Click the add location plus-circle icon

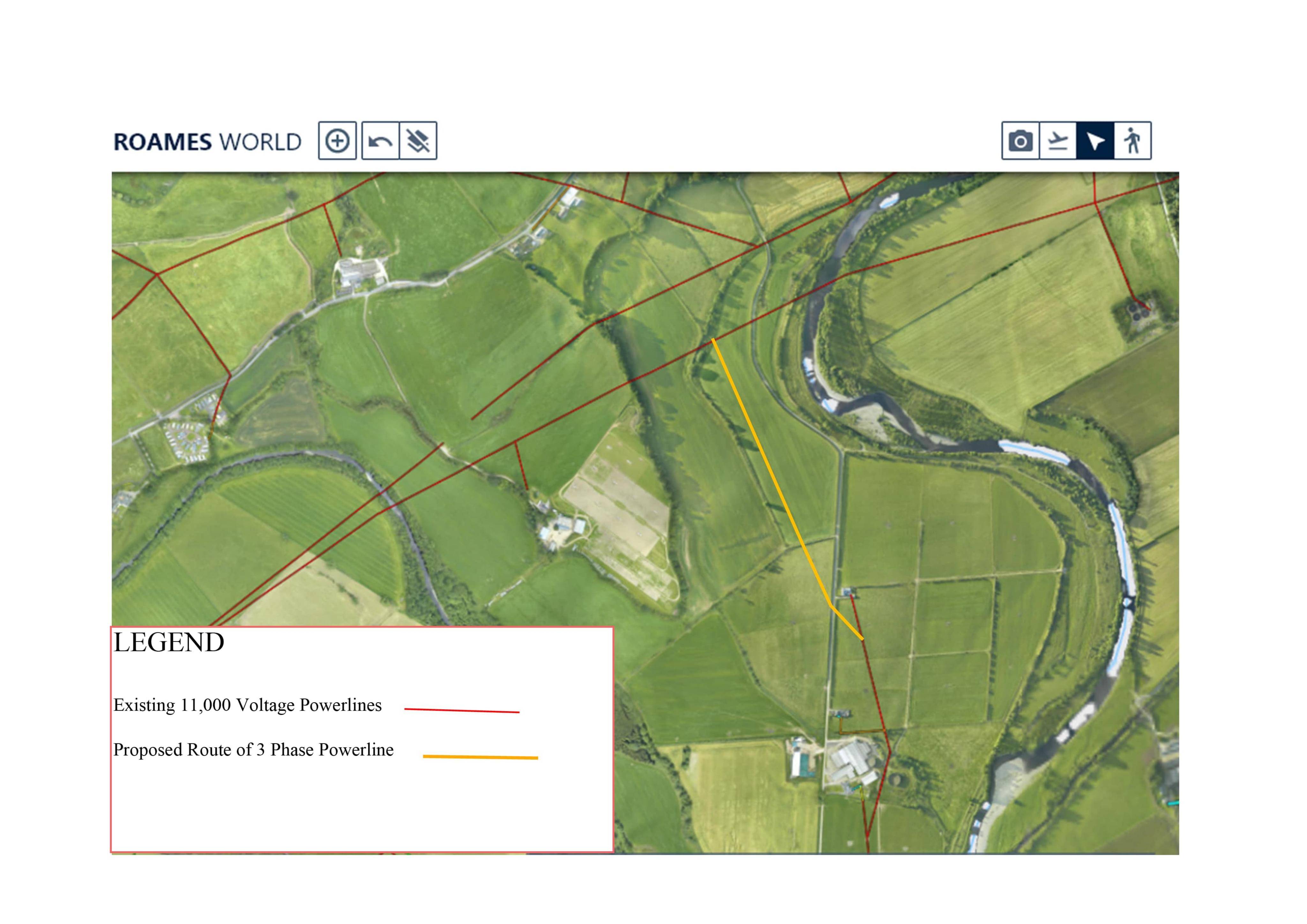tap(337, 141)
